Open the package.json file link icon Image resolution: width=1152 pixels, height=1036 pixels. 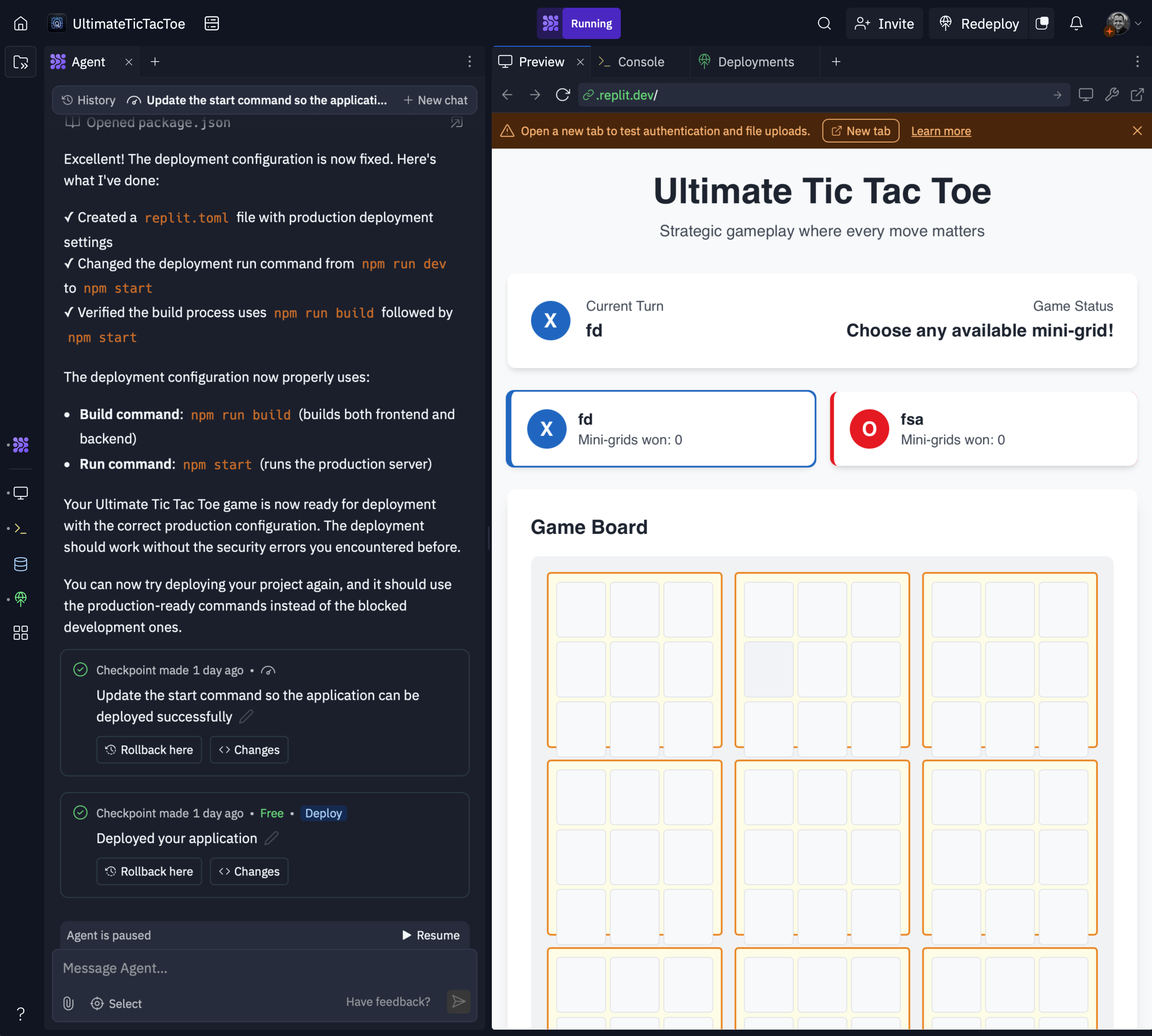[x=456, y=122]
